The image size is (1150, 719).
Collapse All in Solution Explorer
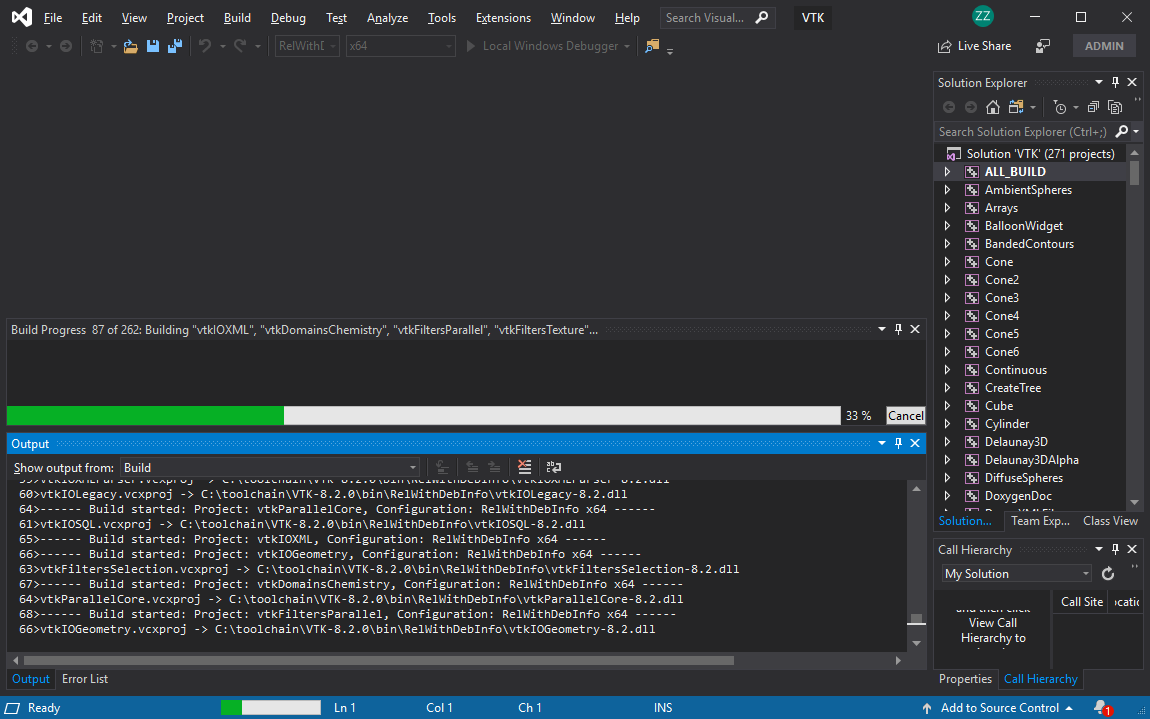(x=1093, y=107)
